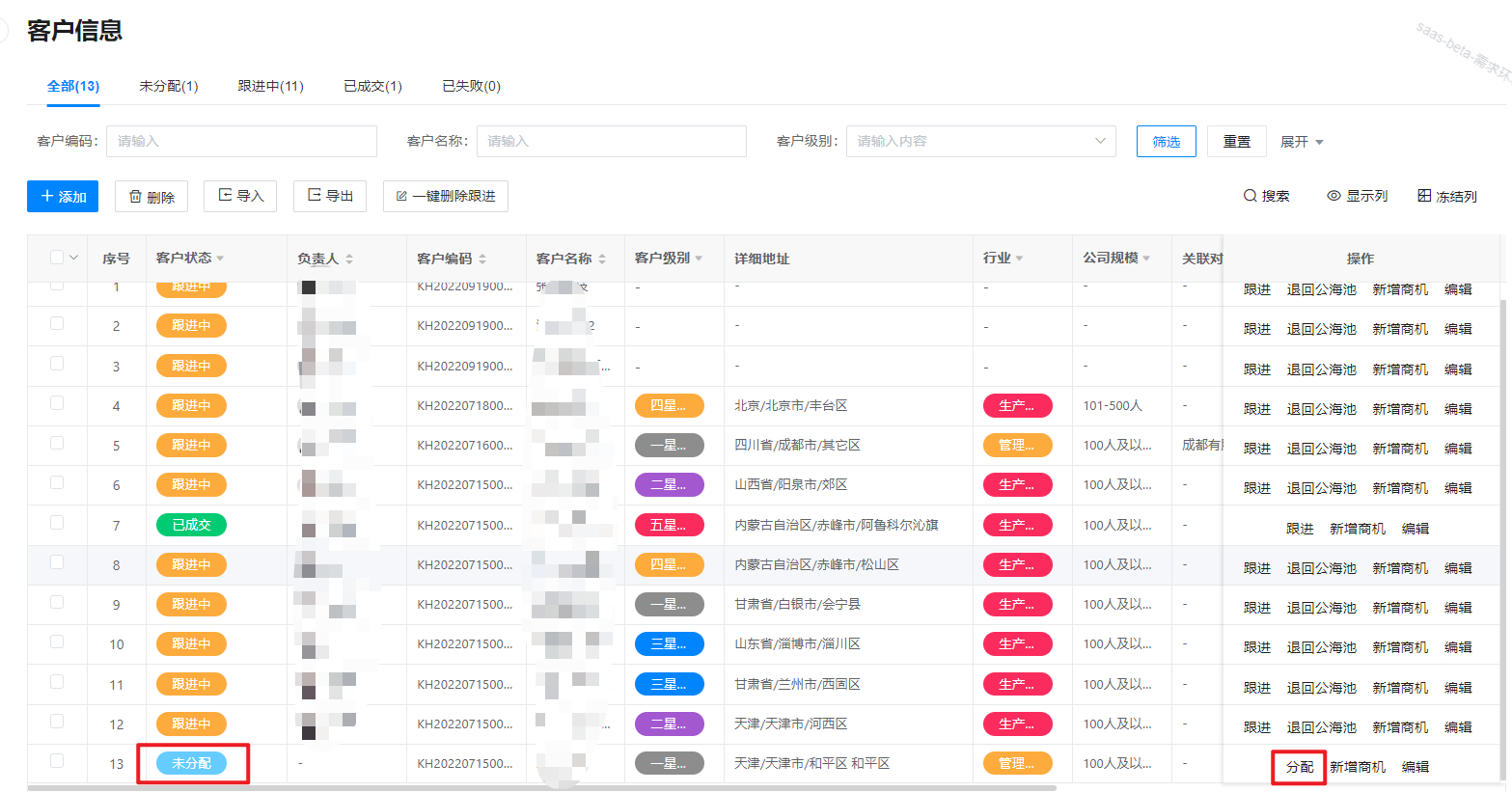Sort by 负责人 column arrows
1512x792 pixels.
coord(349,259)
